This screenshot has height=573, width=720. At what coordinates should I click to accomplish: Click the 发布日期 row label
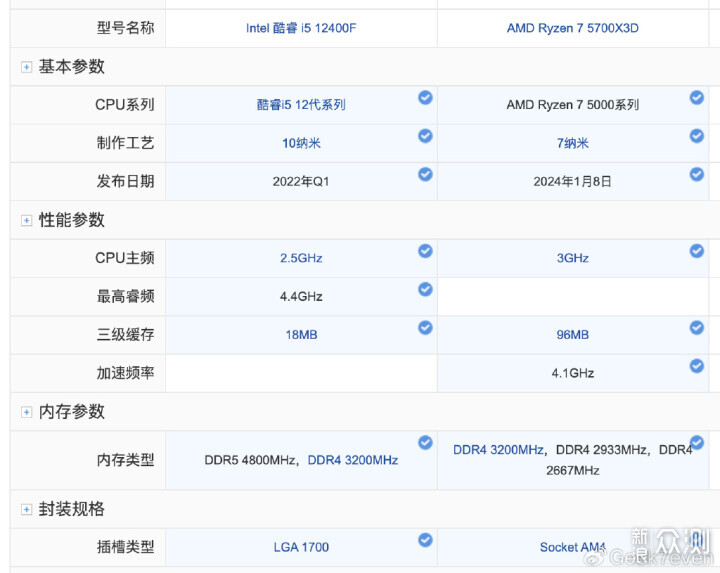[125, 181]
